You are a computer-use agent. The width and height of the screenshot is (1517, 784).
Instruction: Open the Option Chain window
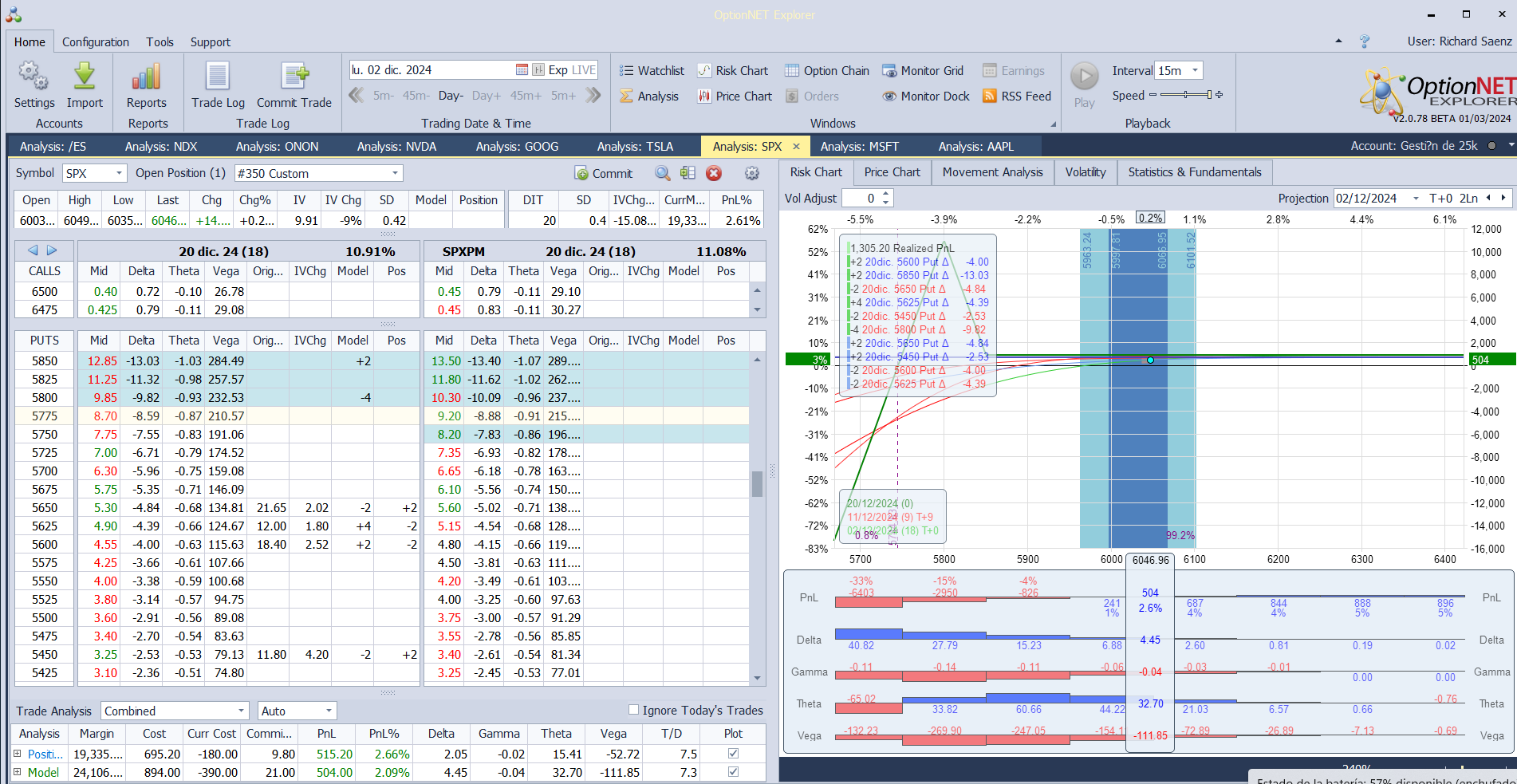click(x=827, y=71)
